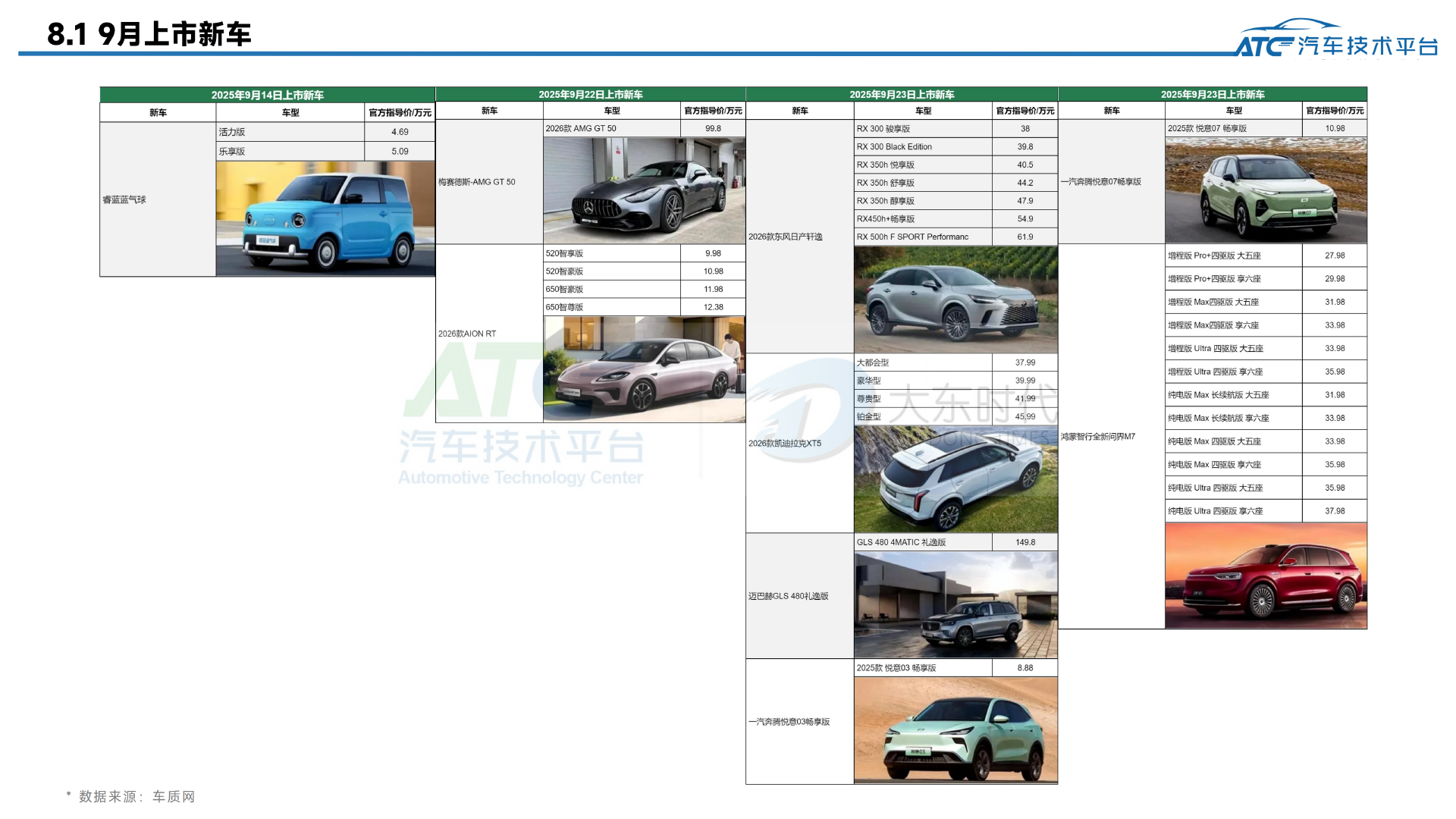Click the white Cadillac XT5 image
The height and width of the screenshot is (819, 1456).
955,479
